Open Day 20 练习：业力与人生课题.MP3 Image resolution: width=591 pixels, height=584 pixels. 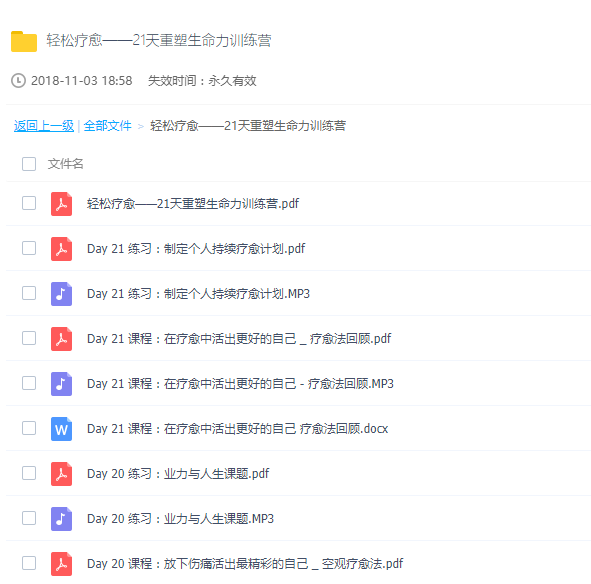[180, 519]
